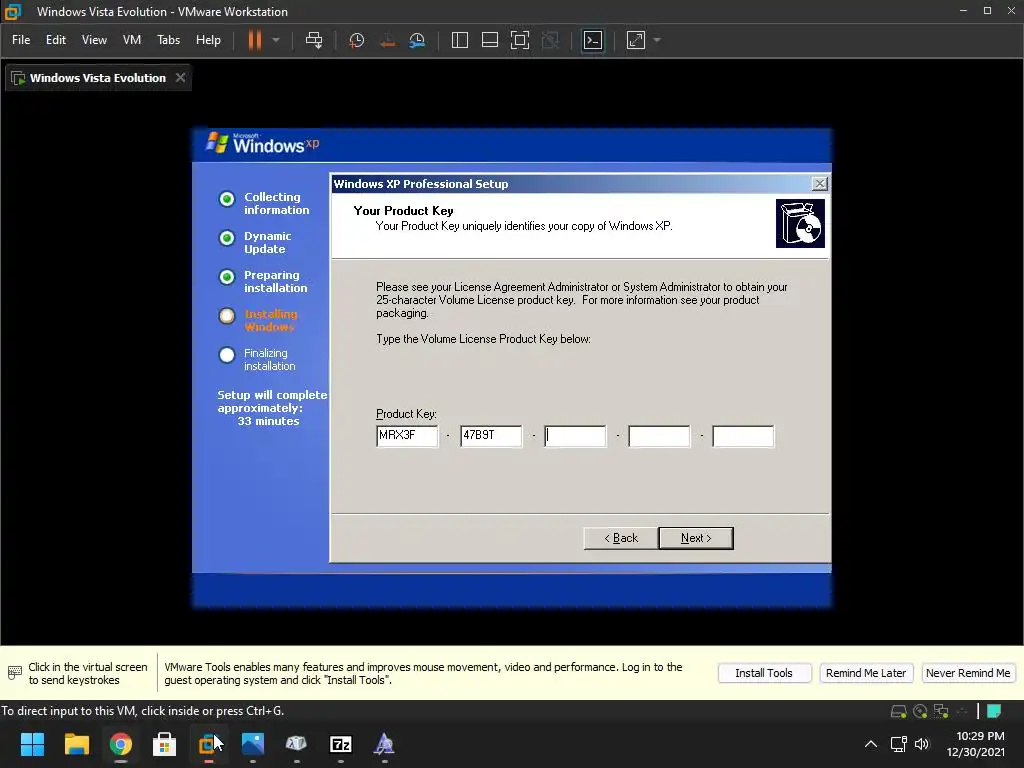Click the VMware Workstation taskbar icon
The height and width of the screenshot is (768, 1024).
point(208,744)
